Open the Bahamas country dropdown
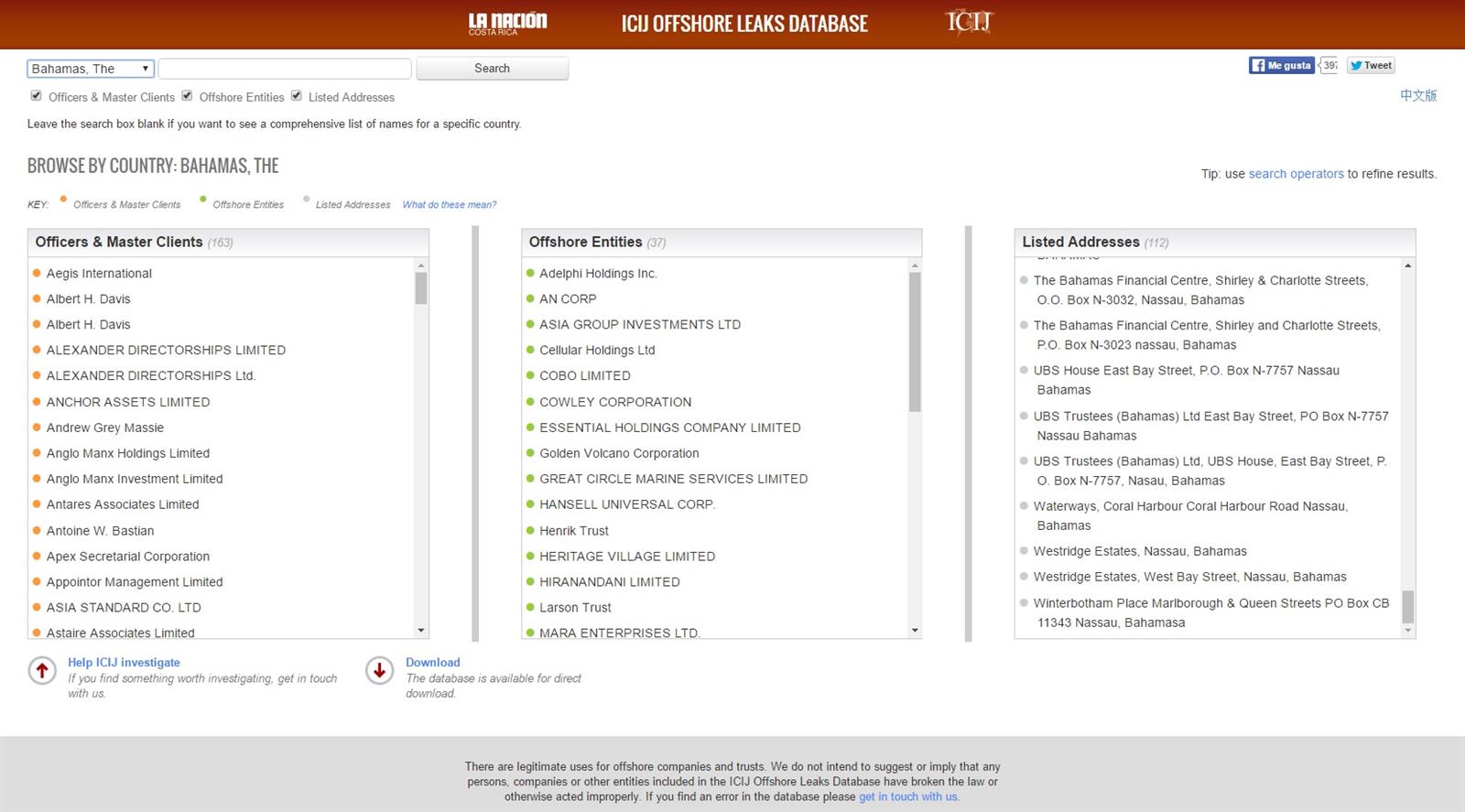 90,69
